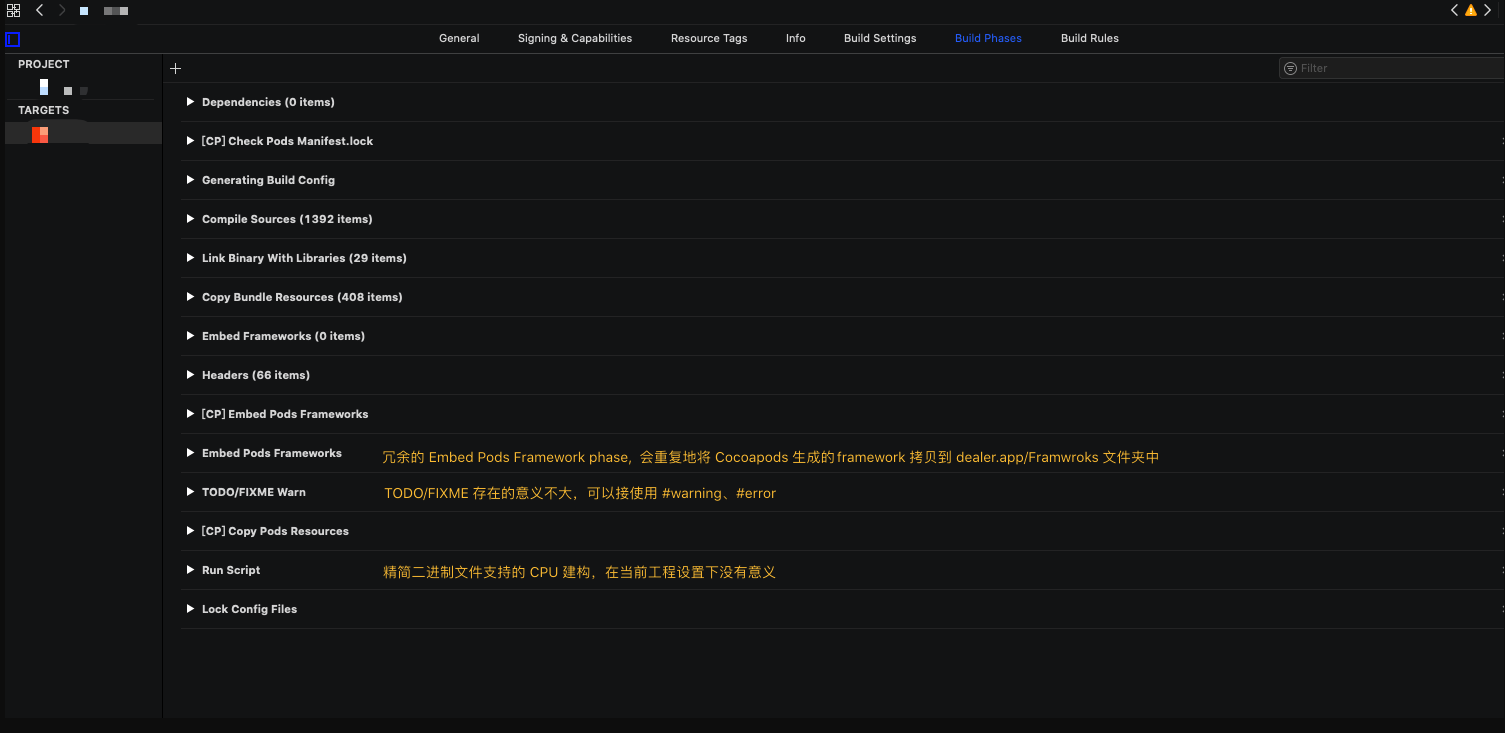Switch to the Build Settings tab
This screenshot has height=733, width=1505.
coord(879,38)
